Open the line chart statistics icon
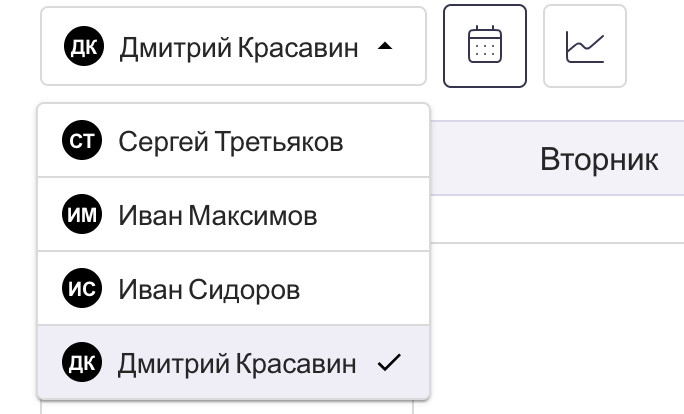The image size is (684, 414). pyautogui.click(x=584, y=47)
